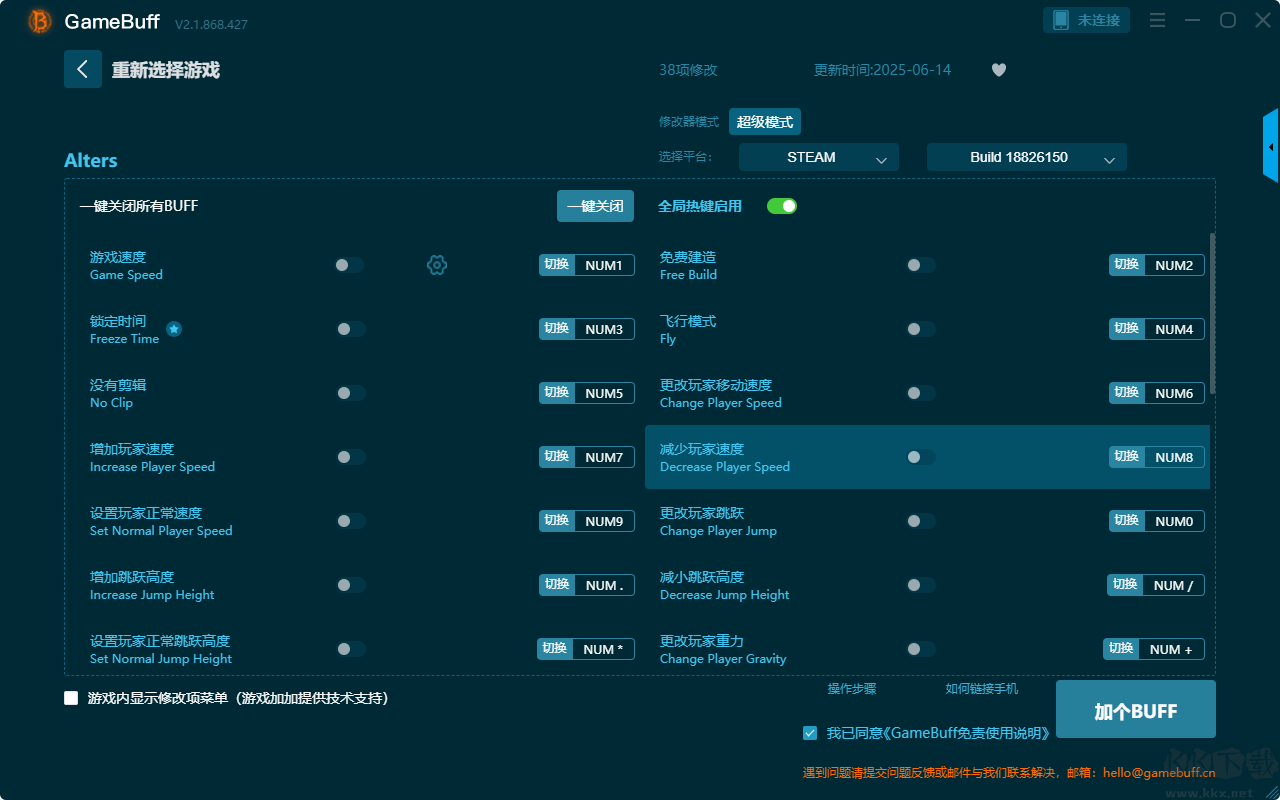Click the 未连接 connection button
The width and height of the screenshot is (1280, 800).
tap(1087, 20)
